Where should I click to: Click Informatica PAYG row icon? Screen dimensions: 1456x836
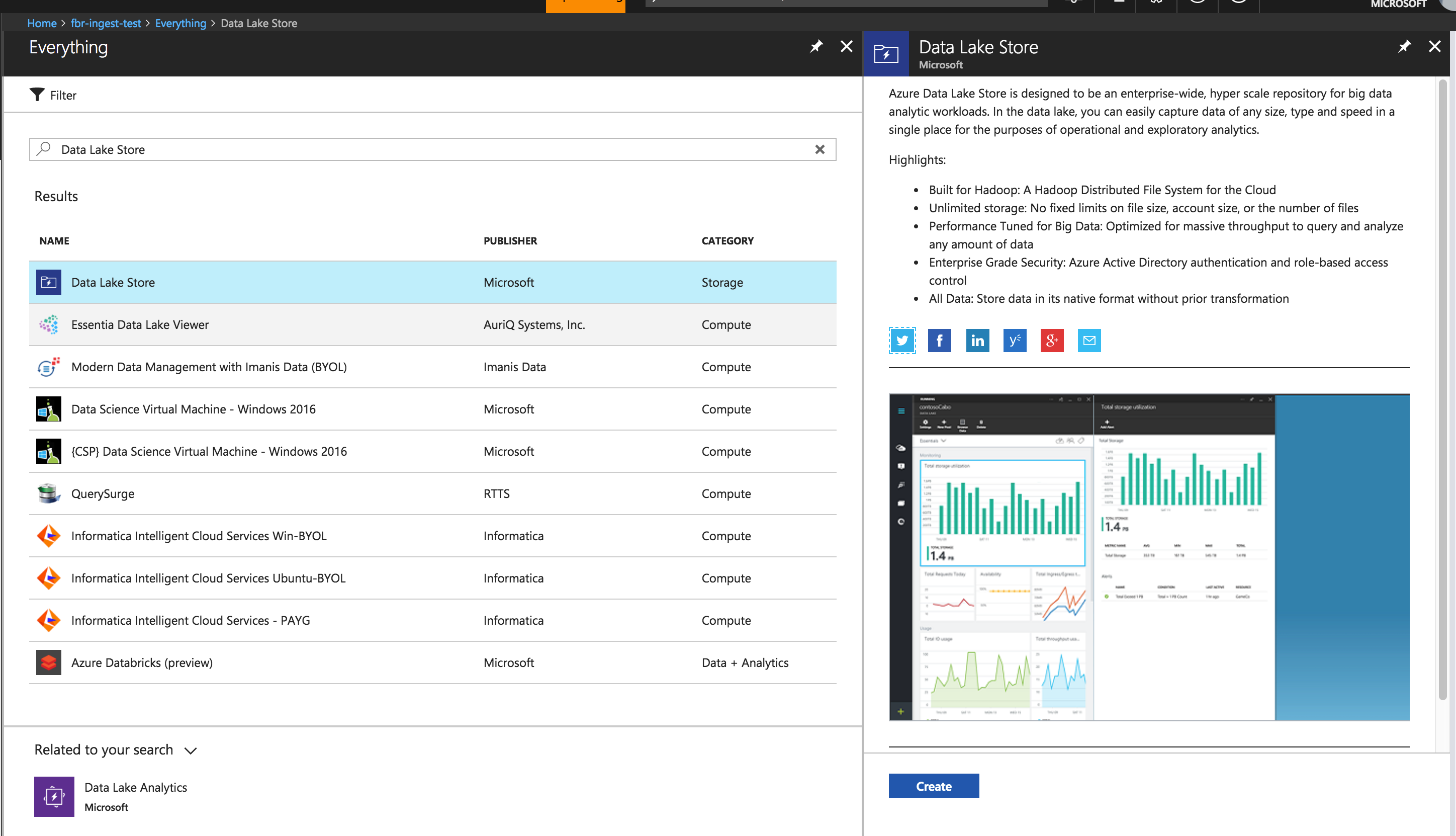click(x=49, y=620)
